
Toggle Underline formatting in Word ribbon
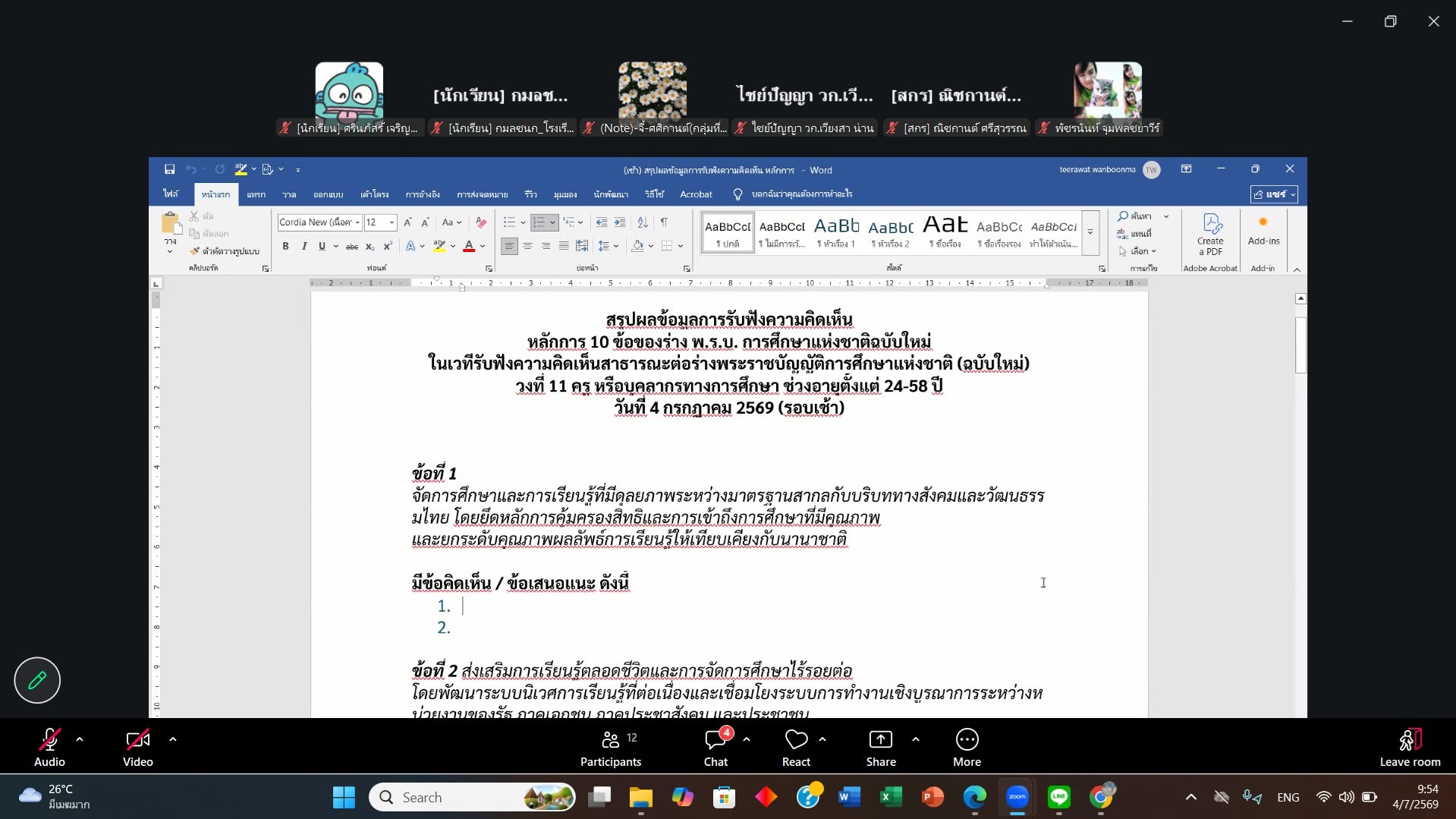click(x=322, y=246)
